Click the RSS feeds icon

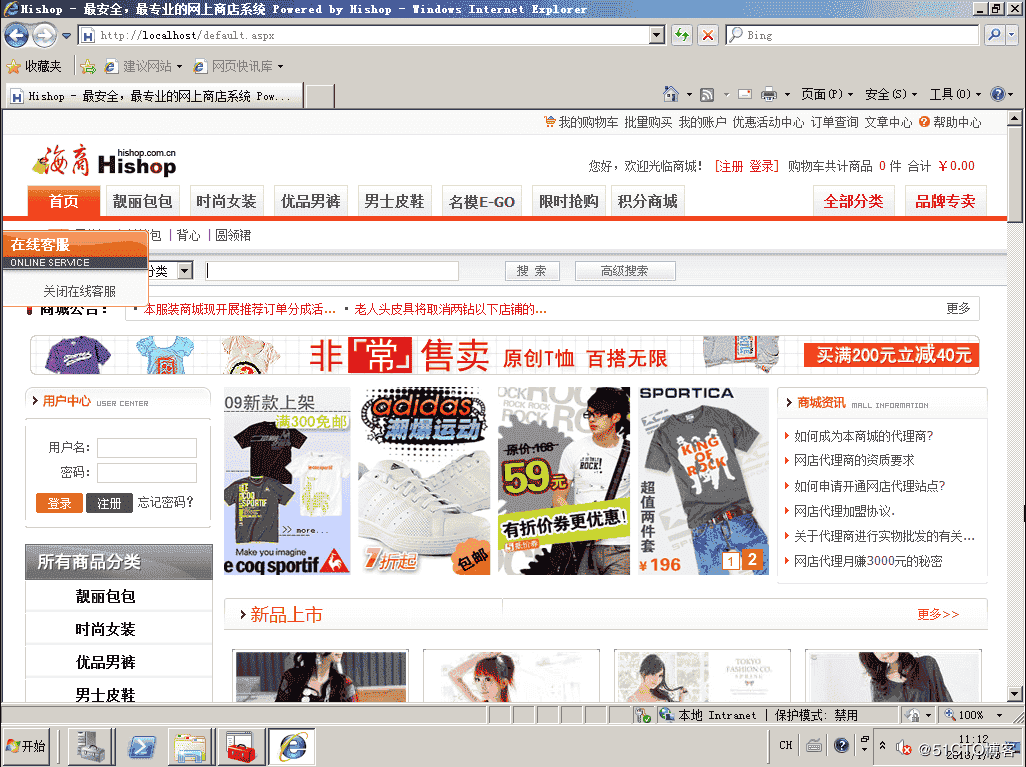click(x=707, y=95)
